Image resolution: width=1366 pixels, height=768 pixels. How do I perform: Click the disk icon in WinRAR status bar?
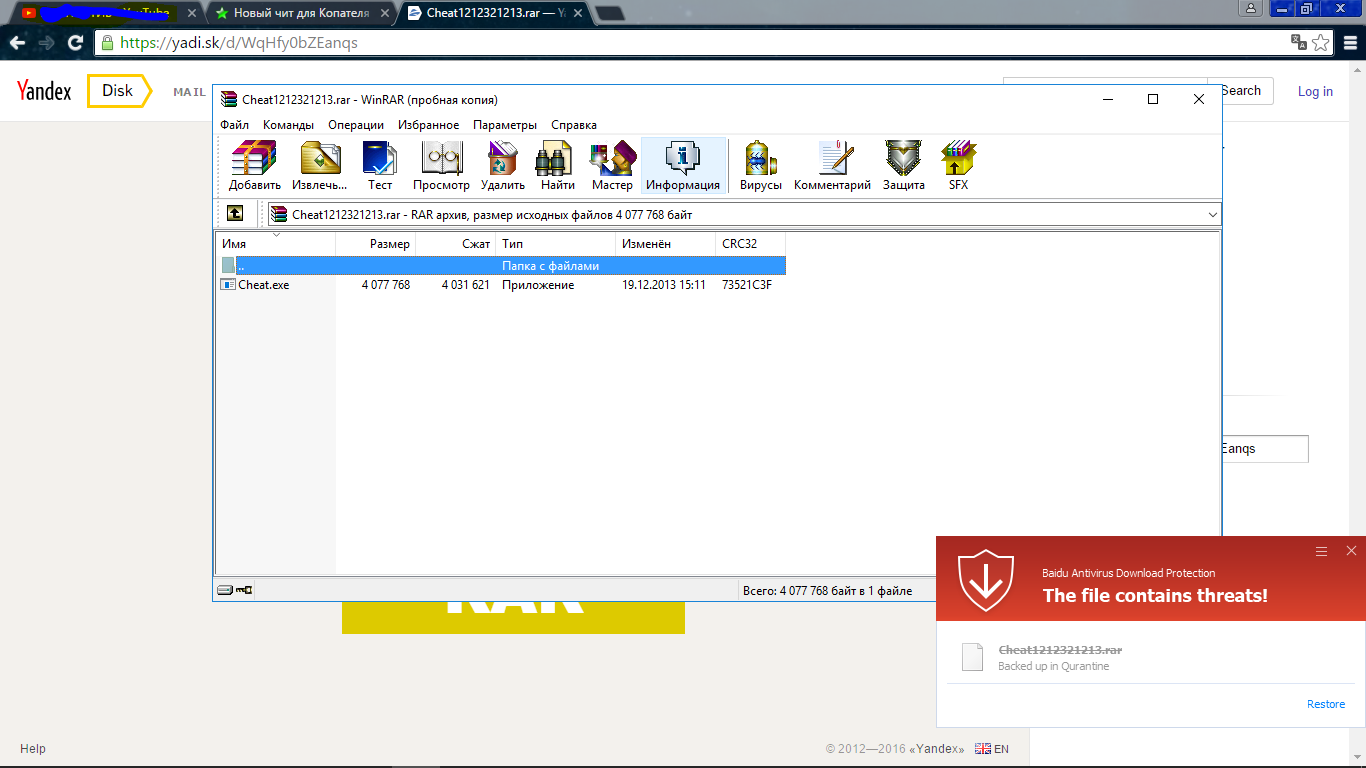point(225,590)
